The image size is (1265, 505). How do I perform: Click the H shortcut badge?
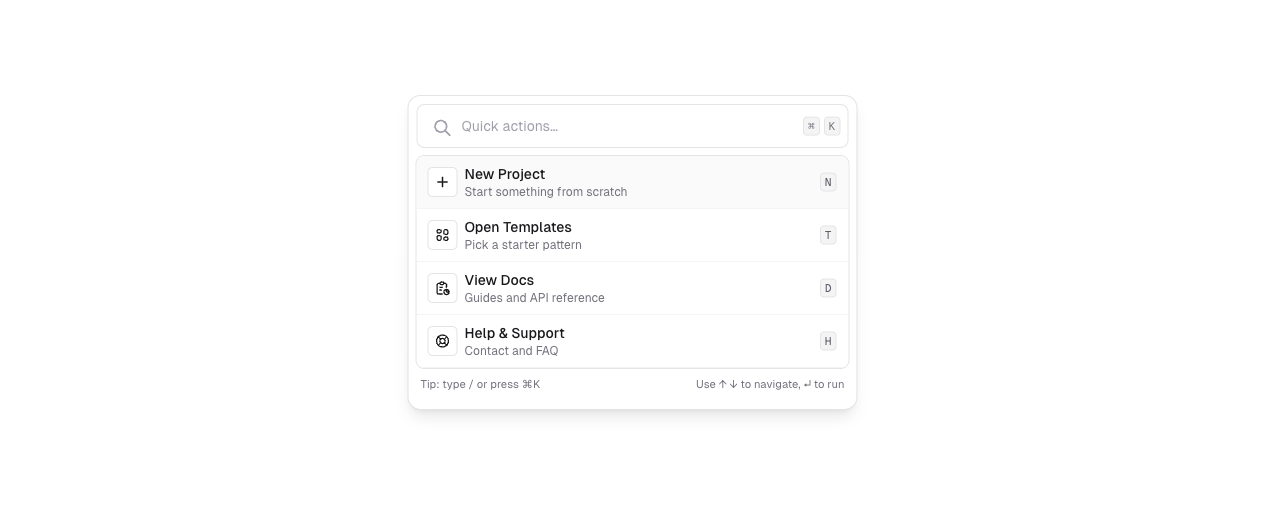click(x=827, y=341)
